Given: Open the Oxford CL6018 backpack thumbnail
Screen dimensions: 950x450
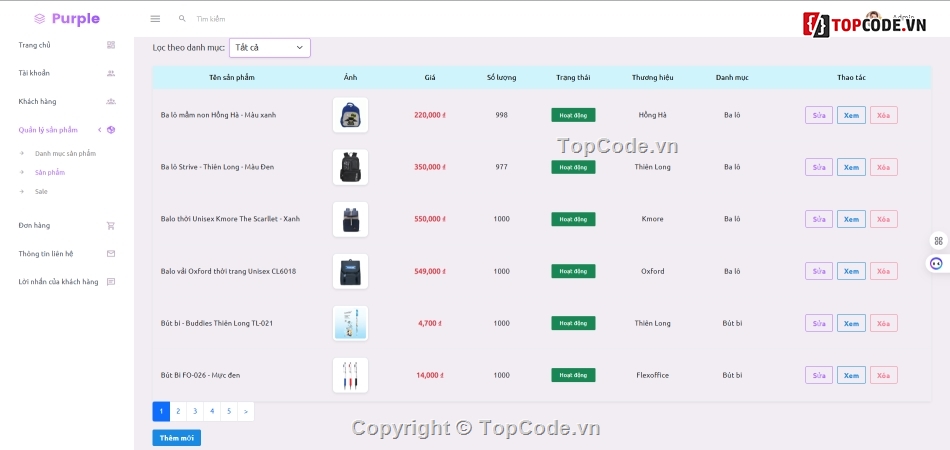Looking at the screenshot, I should [350, 271].
